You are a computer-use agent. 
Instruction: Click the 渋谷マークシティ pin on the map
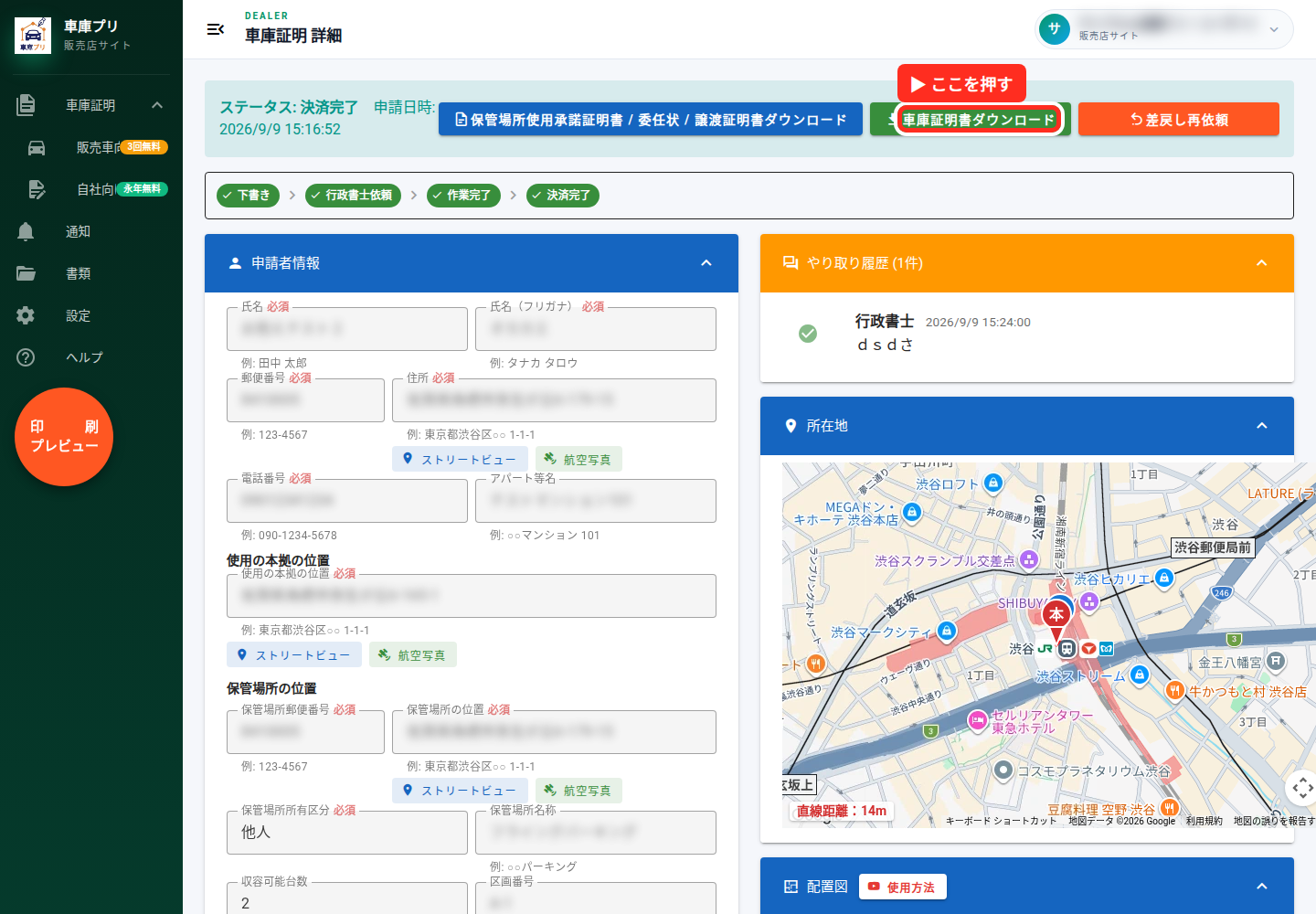click(947, 631)
